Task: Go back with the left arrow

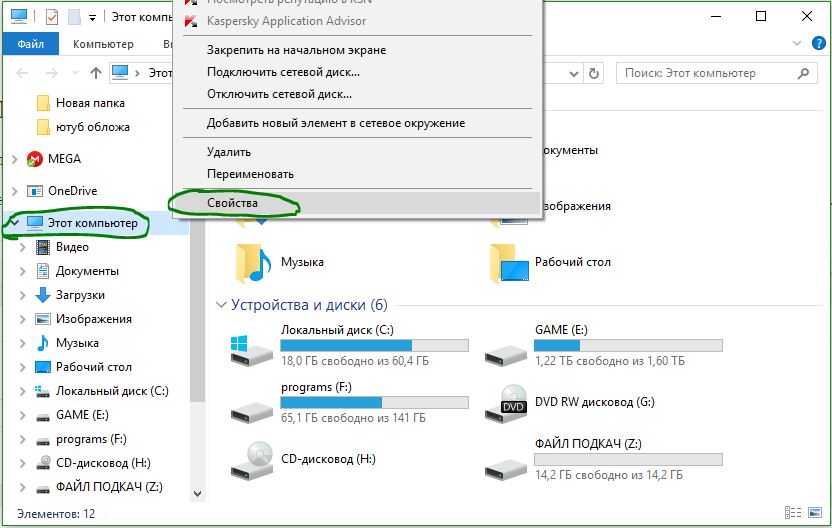Action: click(x=22, y=73)
